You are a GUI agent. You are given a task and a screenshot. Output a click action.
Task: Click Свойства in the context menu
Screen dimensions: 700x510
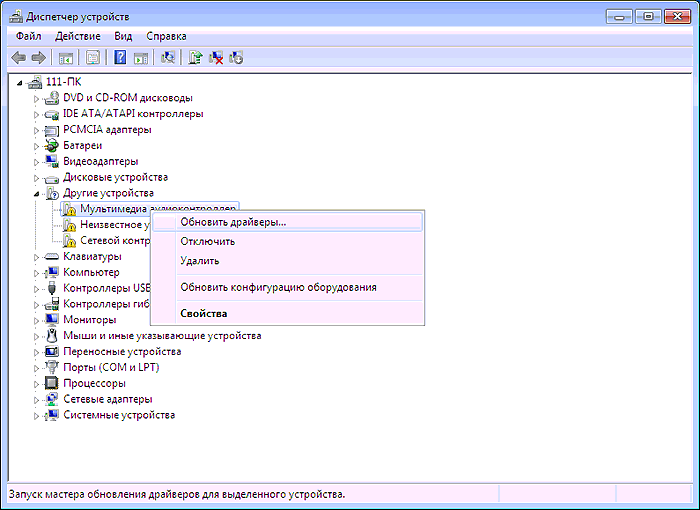click(204, 313)
